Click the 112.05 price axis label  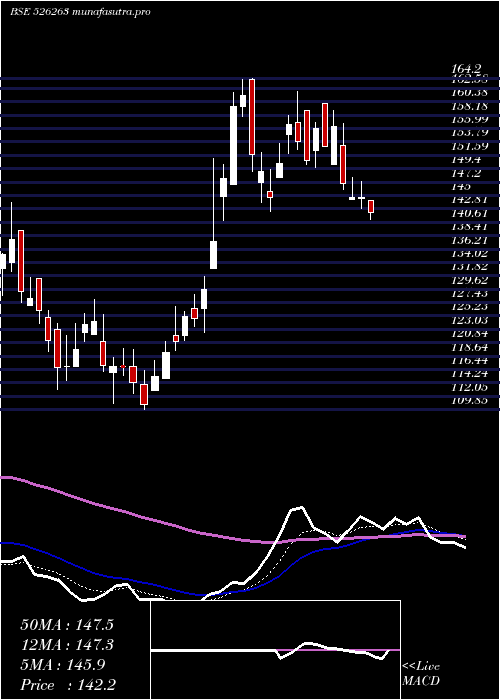[x=469, y=388]
